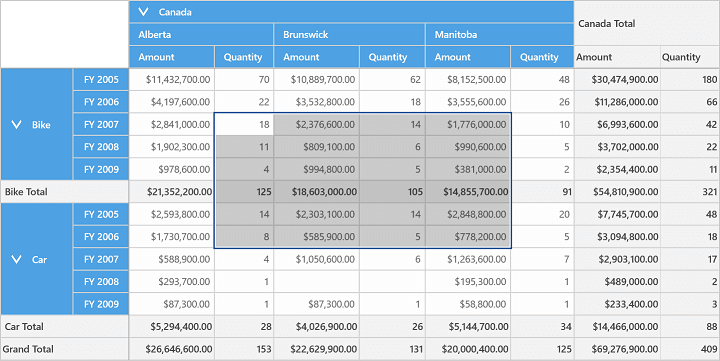Click Canada Total's Quantity header
Viewport: 720px width, 361px height.
(690, 57)
